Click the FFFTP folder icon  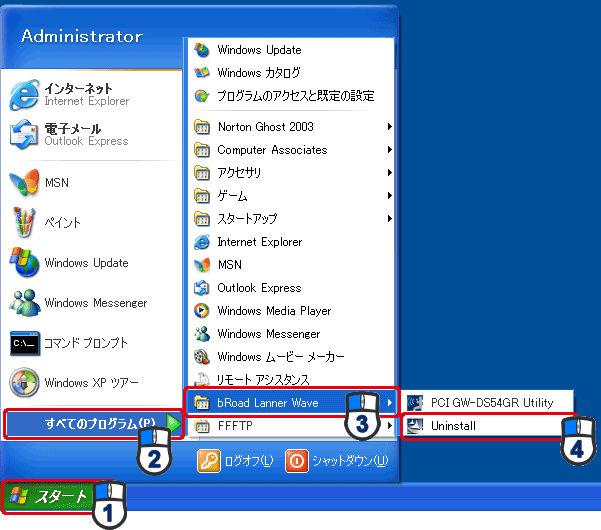click(x=202, y=426)
